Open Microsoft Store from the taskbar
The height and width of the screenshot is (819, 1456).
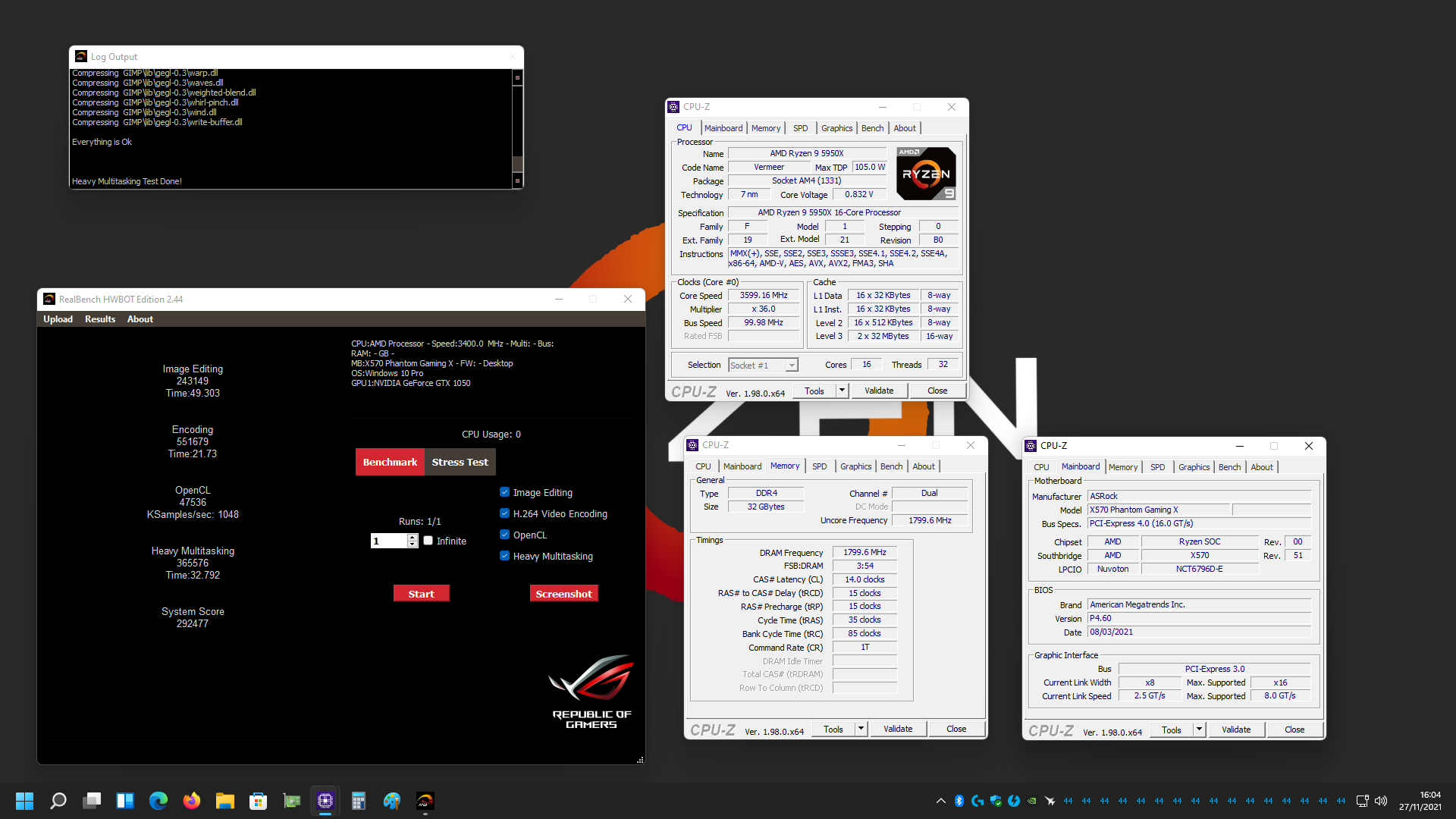pyautogui.click(x=259, y=801)
